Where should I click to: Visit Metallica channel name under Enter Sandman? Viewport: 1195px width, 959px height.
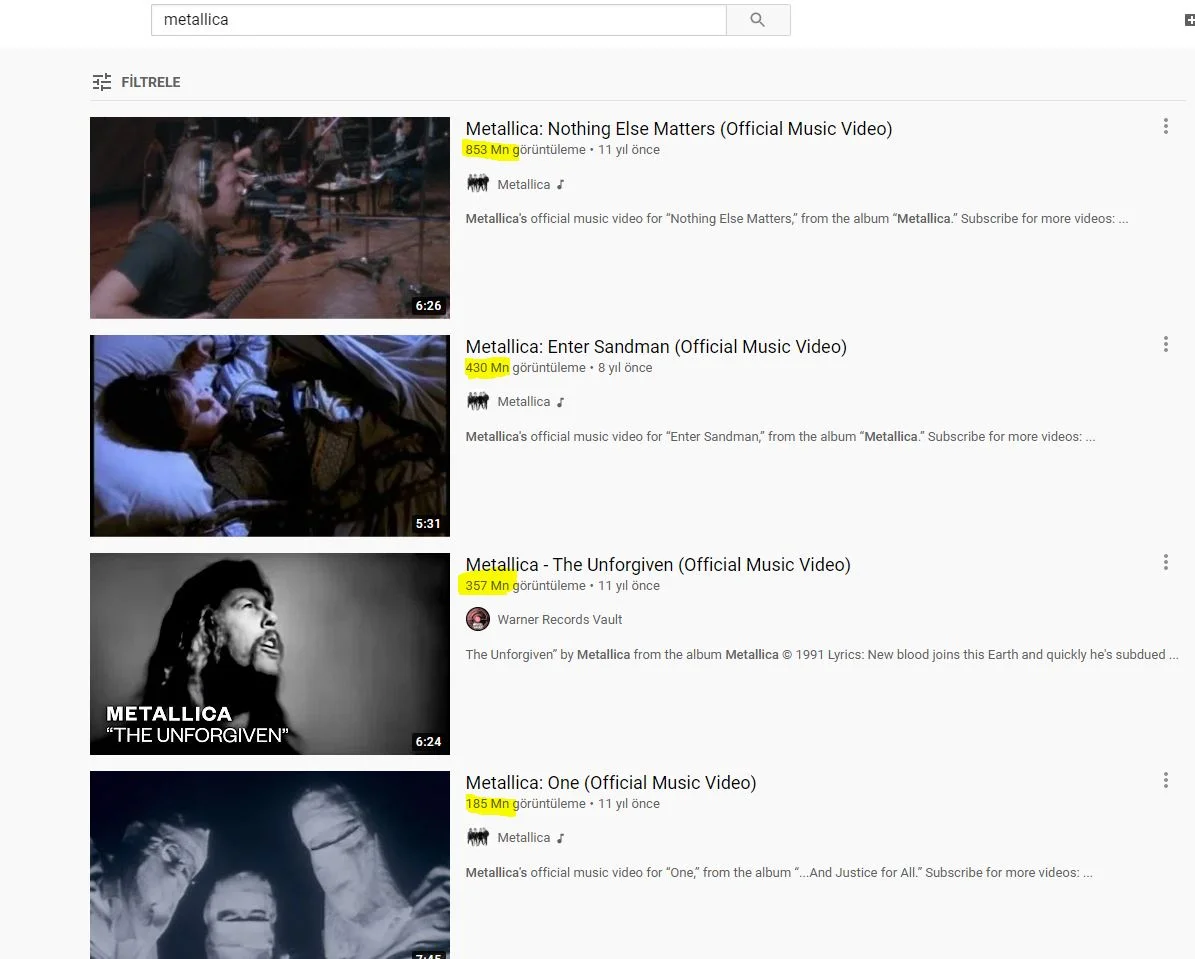point(523,401)
